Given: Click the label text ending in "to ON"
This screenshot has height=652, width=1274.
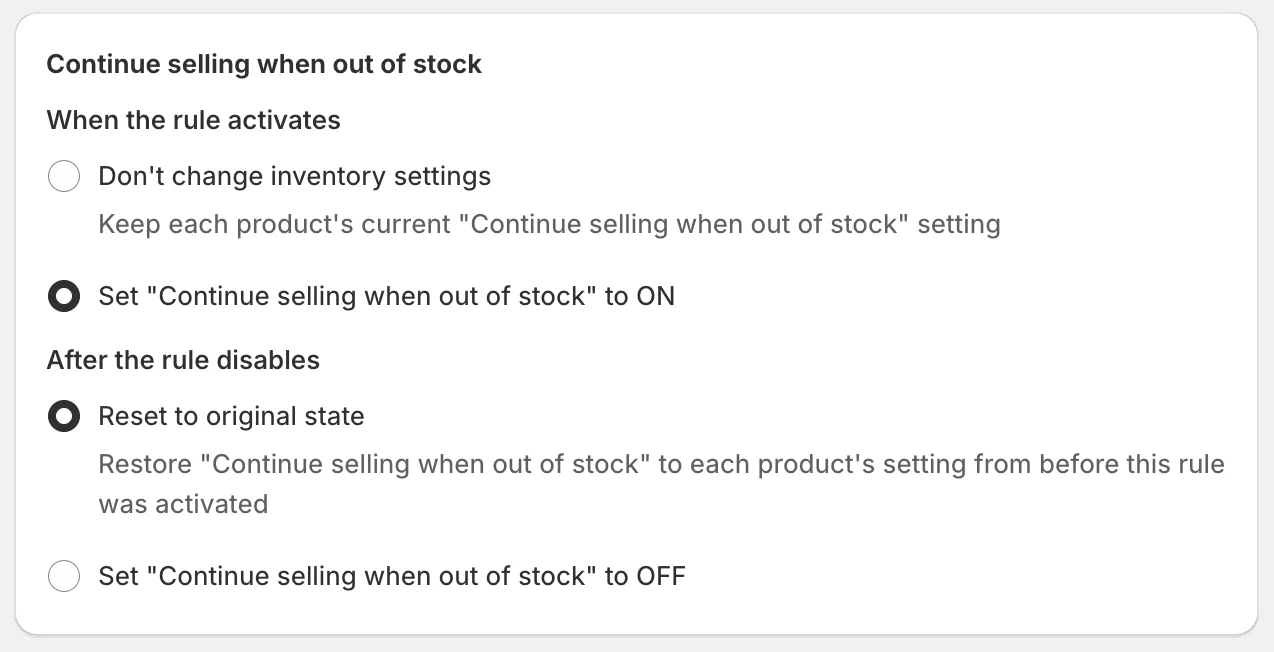Looking at the screenshot, I should point(386,297).
